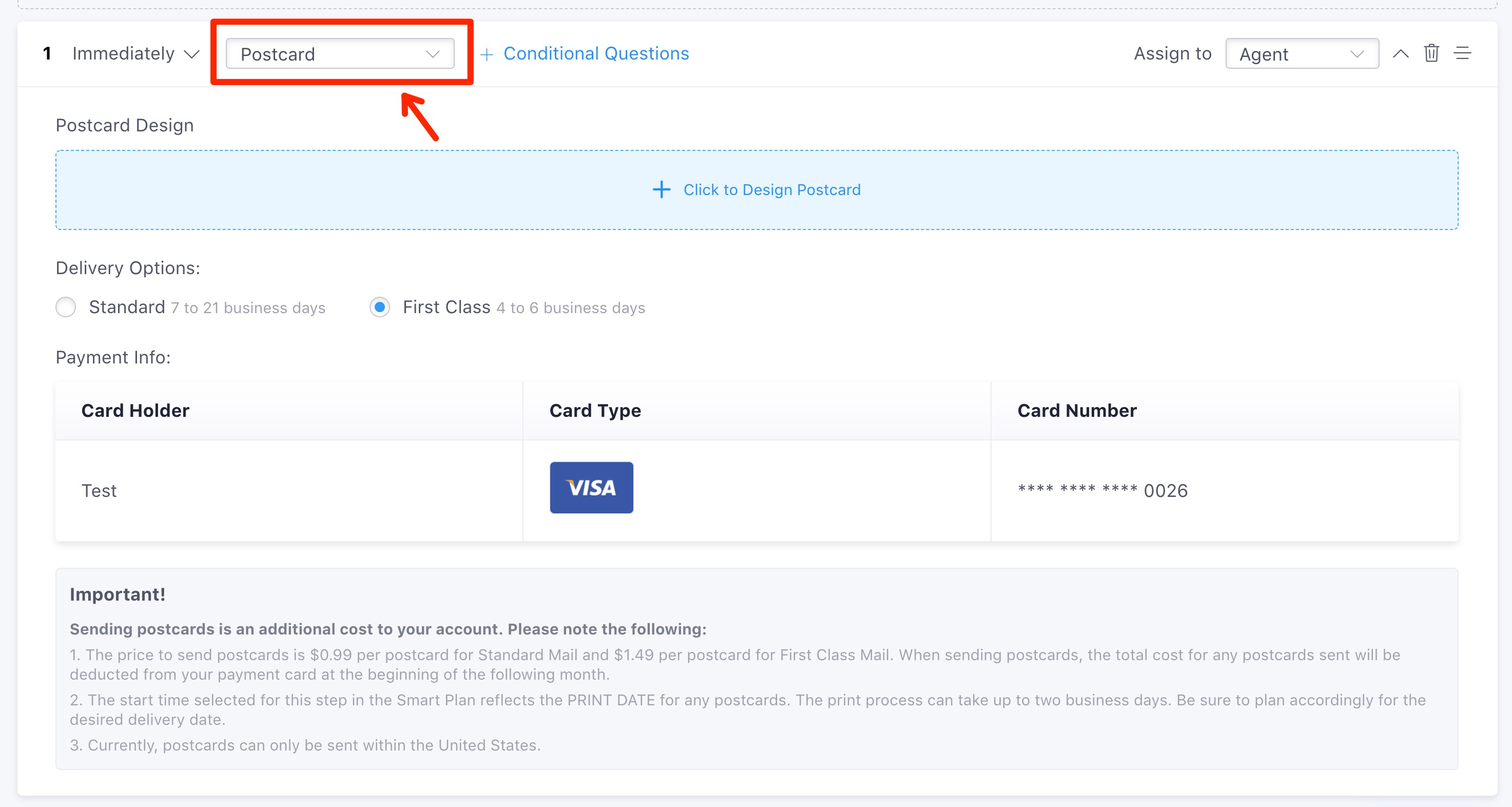Click the Card Number column header
Image resolution: width=1512 pixels, height=807 pixels.
coord(1076,410)
